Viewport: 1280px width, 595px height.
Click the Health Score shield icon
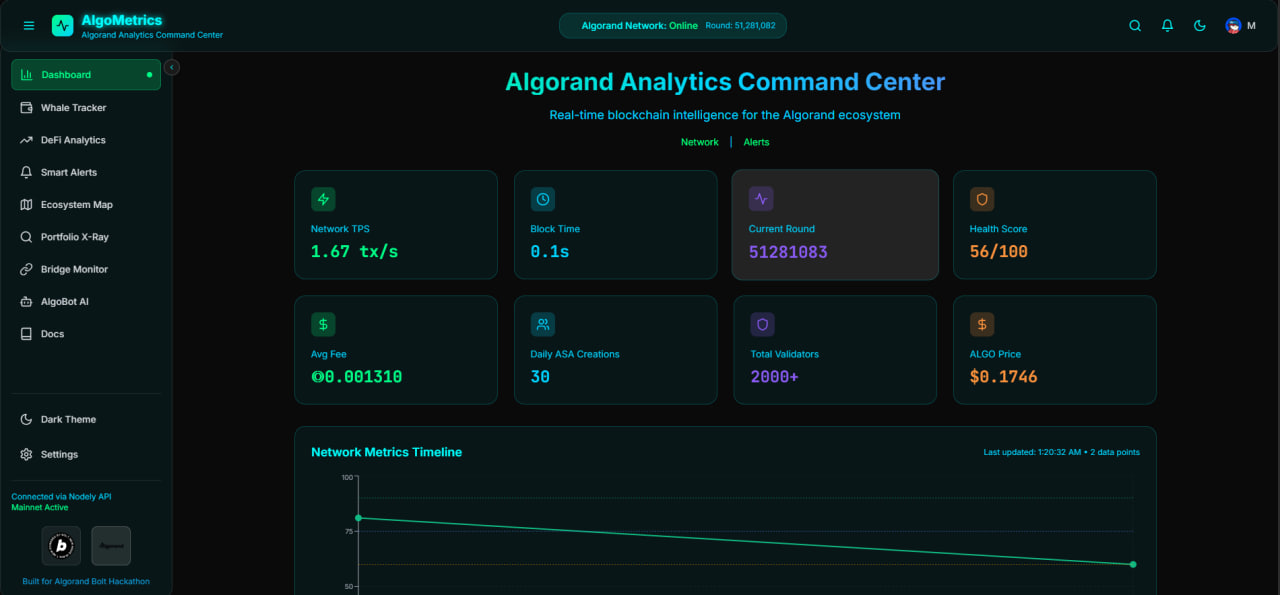point(982,199)
